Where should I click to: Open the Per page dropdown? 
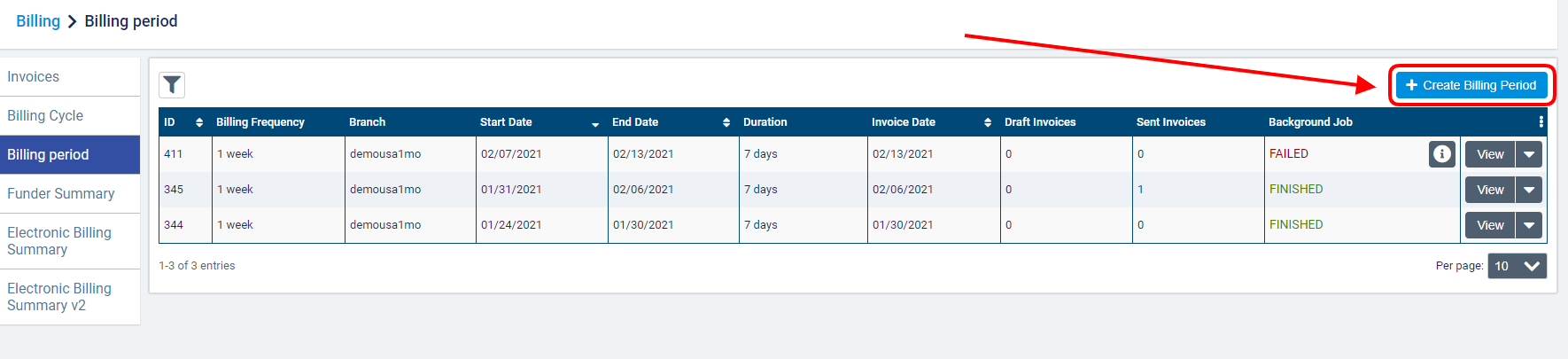[x=1517, y=266]
